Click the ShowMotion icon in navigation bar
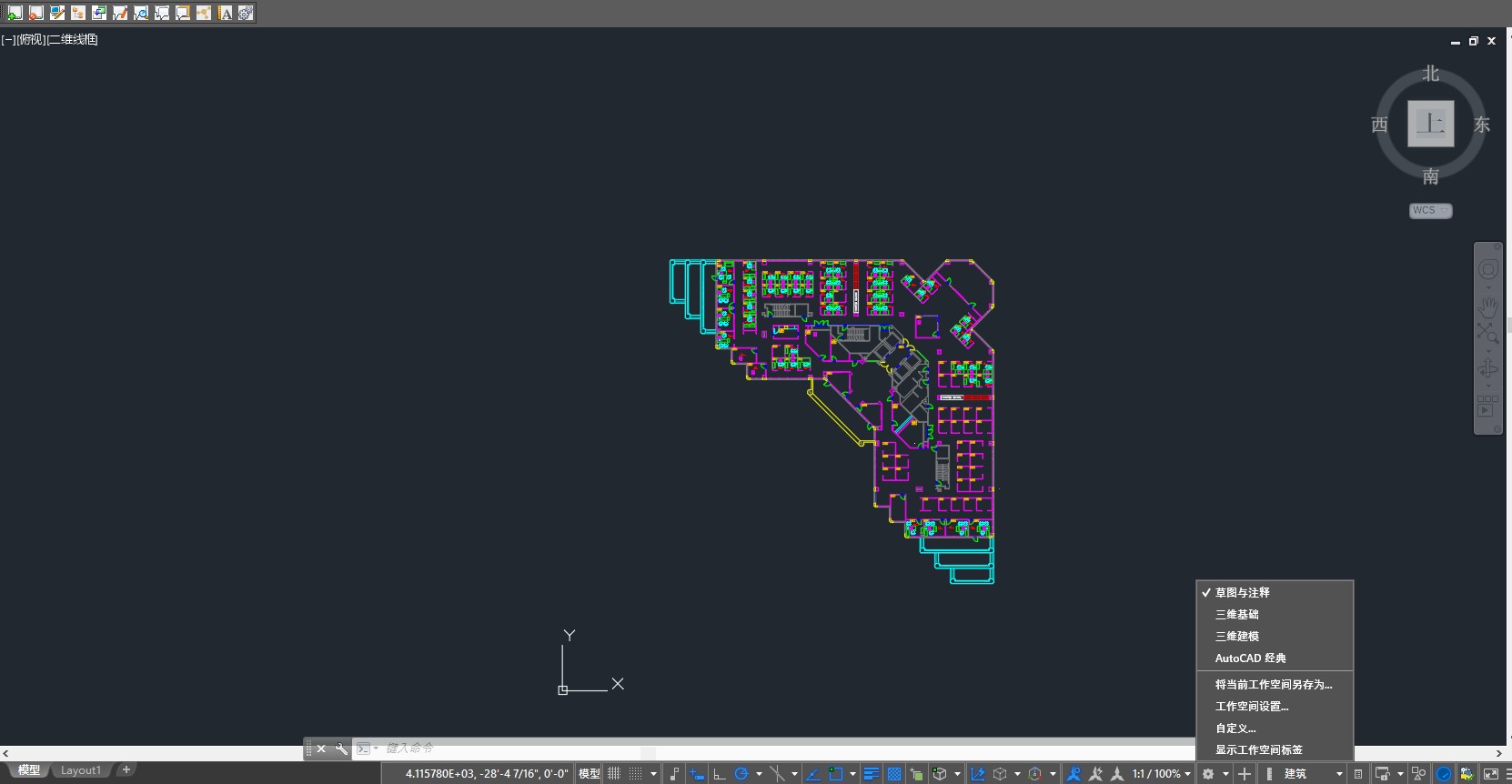 (x=1487, y=407)
